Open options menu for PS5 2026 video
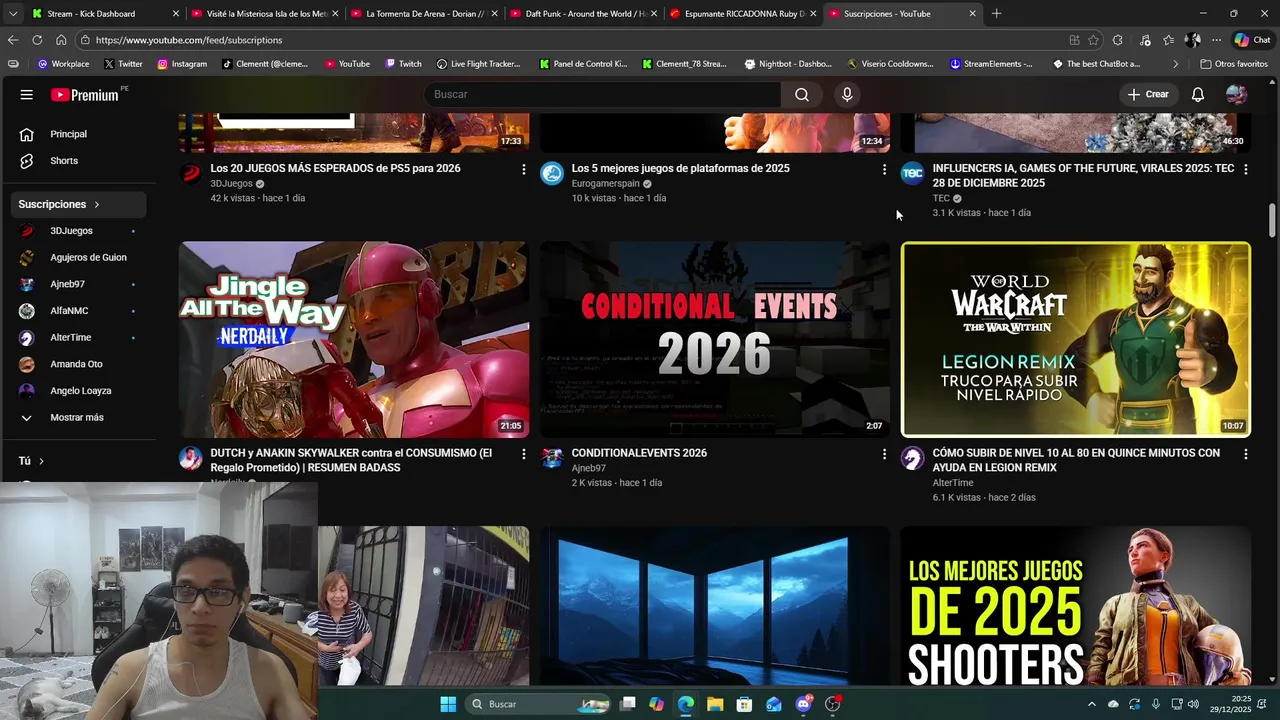1280x720 pixels. [x=523, y=170]
